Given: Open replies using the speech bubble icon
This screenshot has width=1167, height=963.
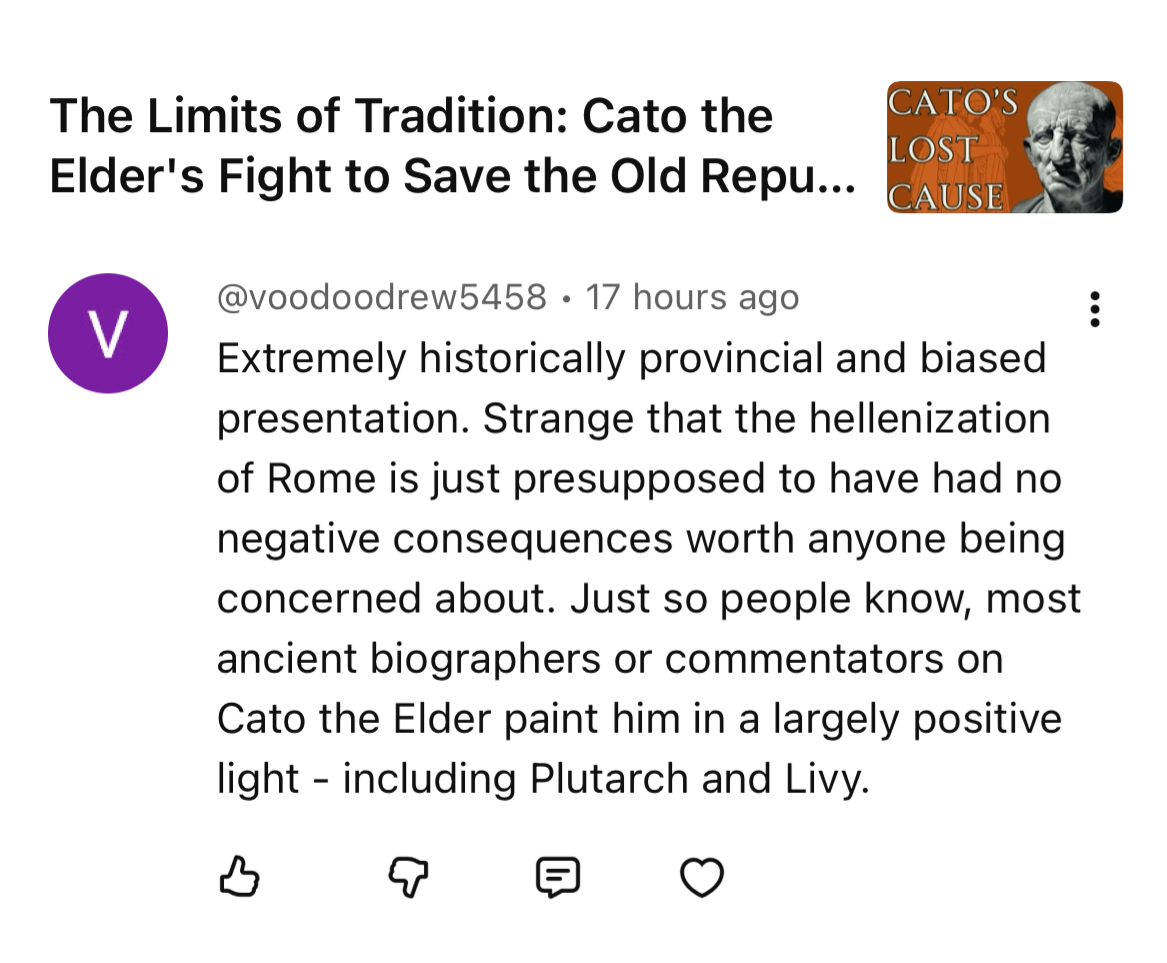Looking at the screenshot, I should click(x=557, y=878).
